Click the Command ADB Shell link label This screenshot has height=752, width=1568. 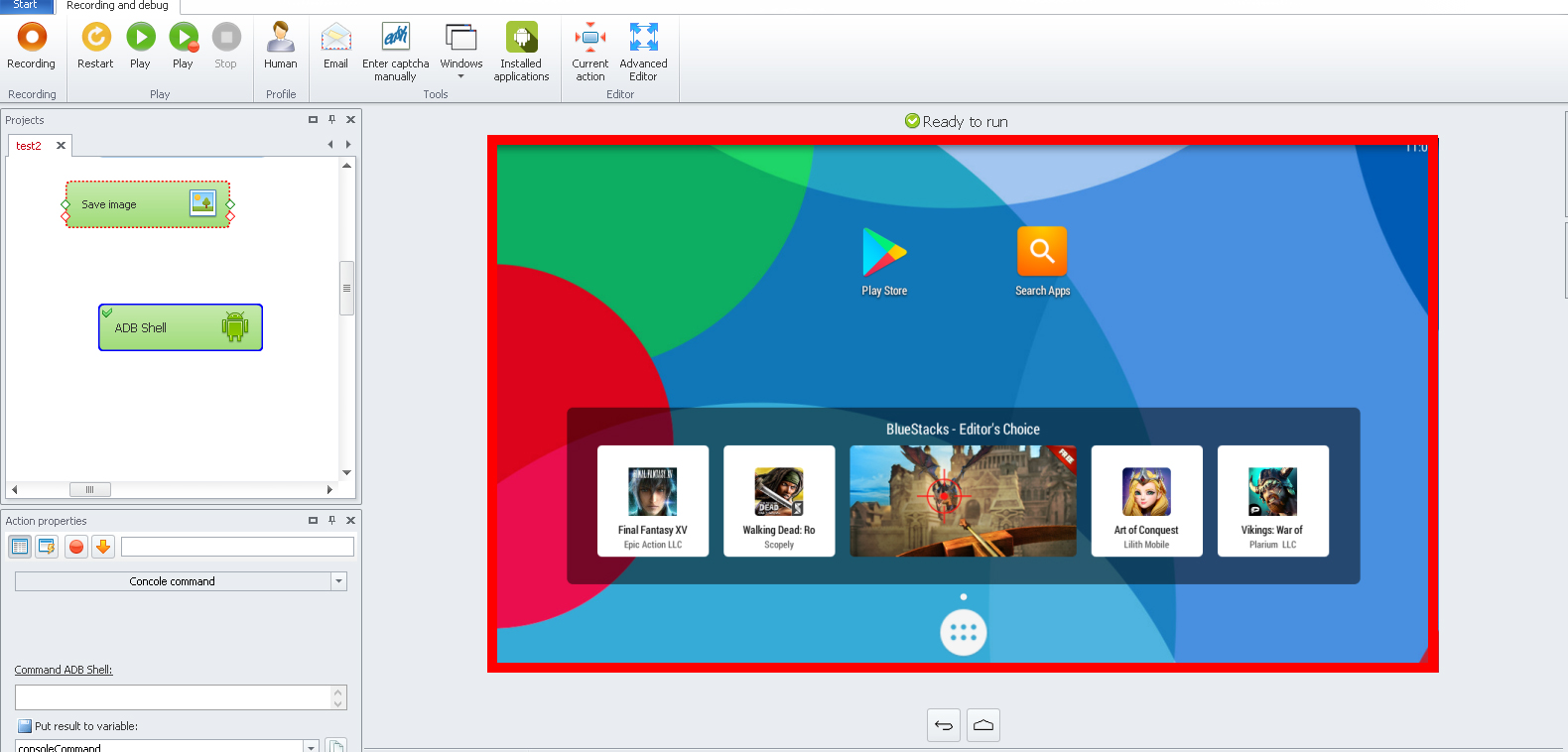click(x=64, y=670)
